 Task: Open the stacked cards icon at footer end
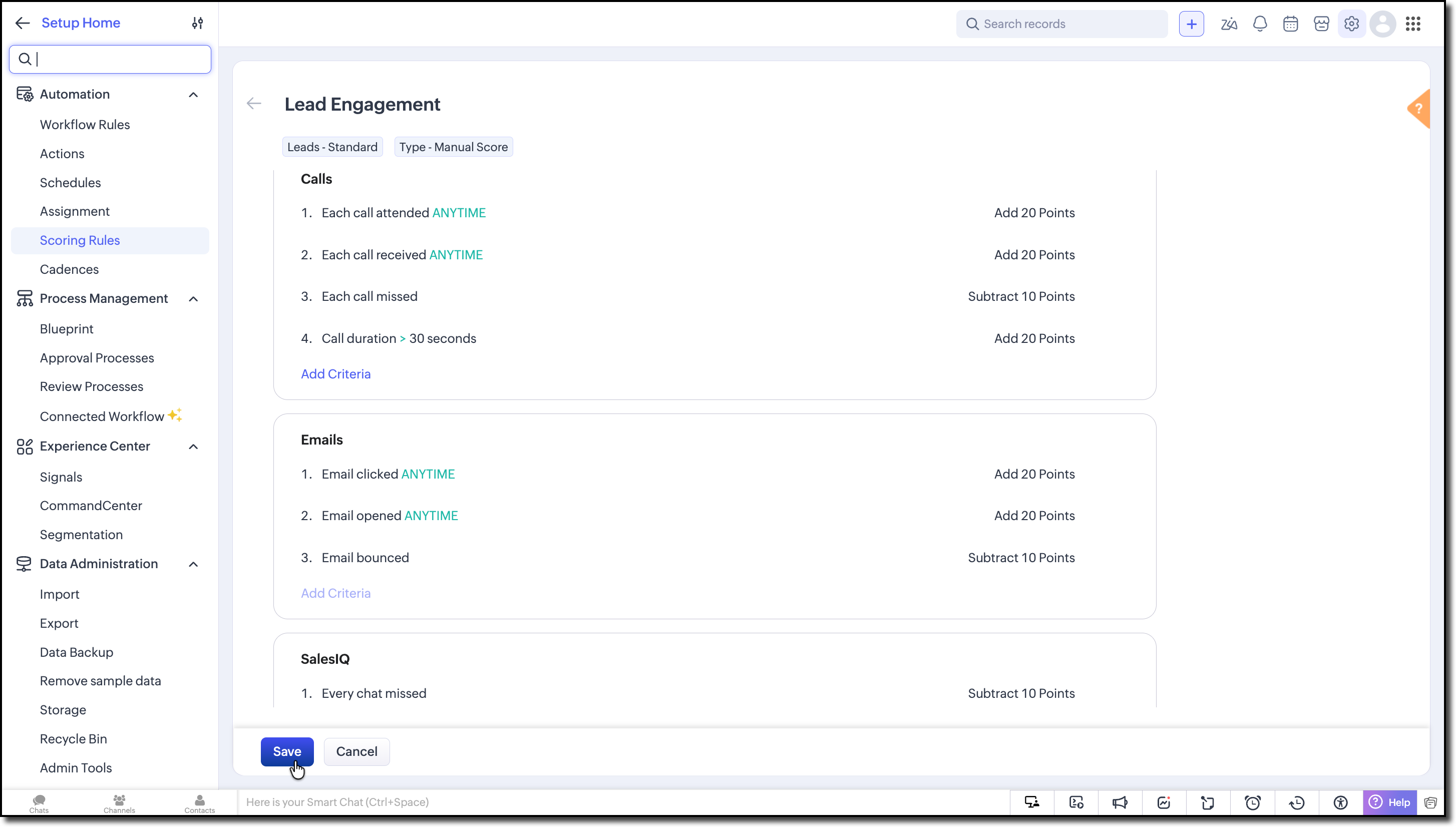coord(1430,802)
